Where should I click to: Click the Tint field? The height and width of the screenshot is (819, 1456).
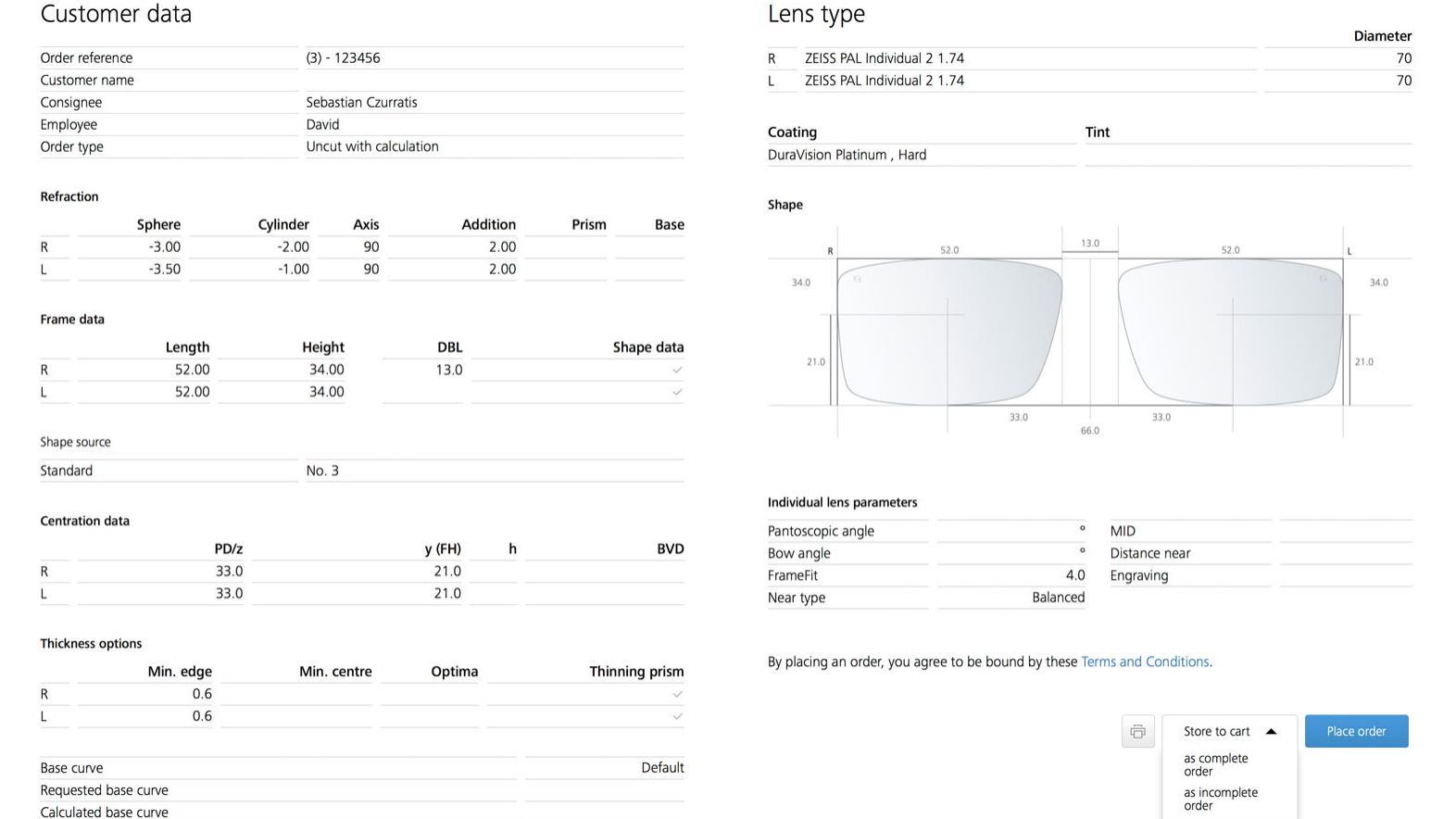click(x=1249, y=155)
